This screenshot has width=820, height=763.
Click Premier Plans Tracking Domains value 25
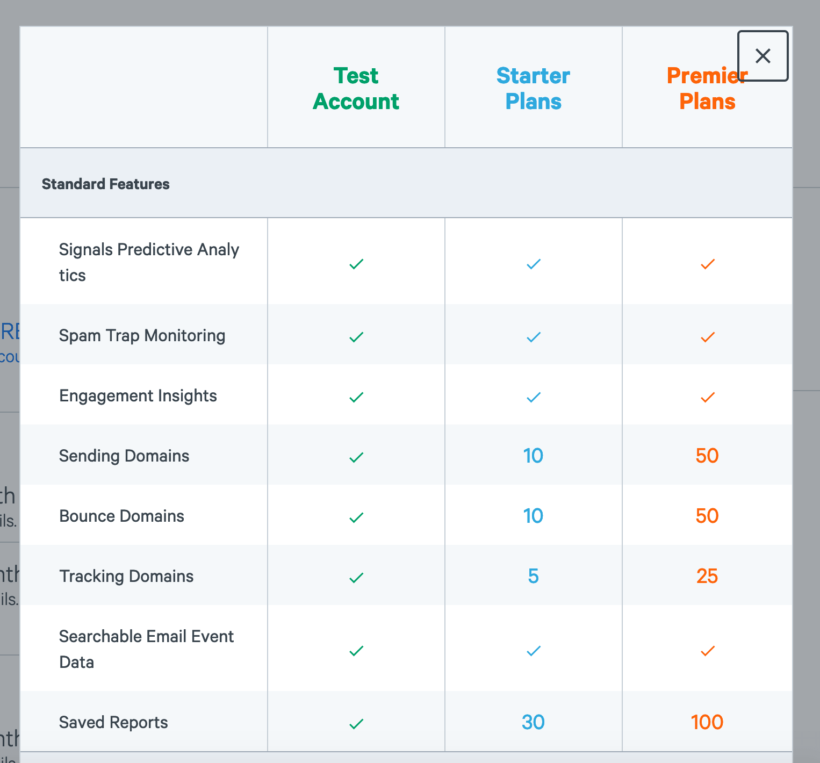pyautogui.click(x=707, y=576)
